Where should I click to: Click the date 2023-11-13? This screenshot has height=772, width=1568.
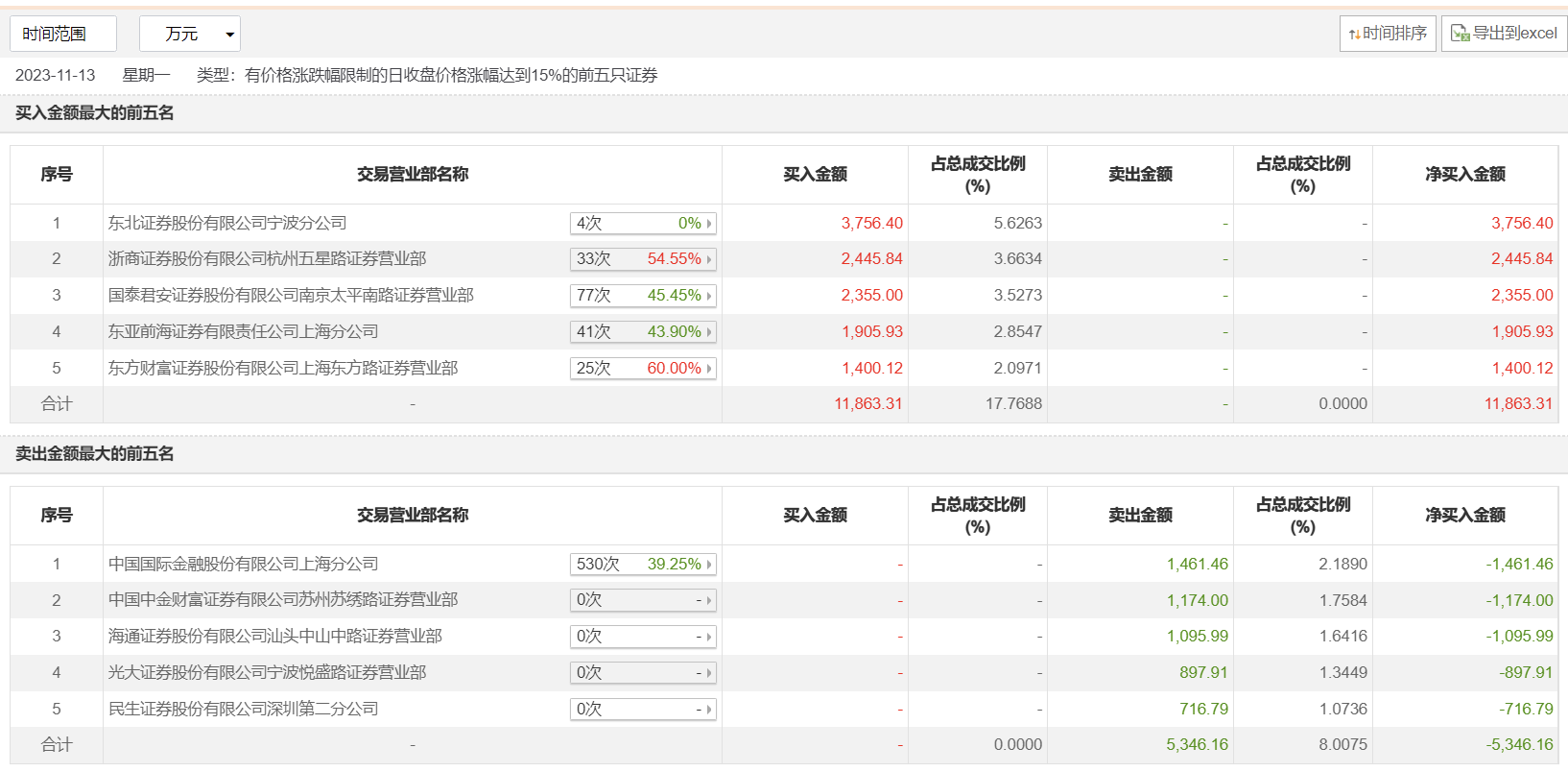coord(56,75)
